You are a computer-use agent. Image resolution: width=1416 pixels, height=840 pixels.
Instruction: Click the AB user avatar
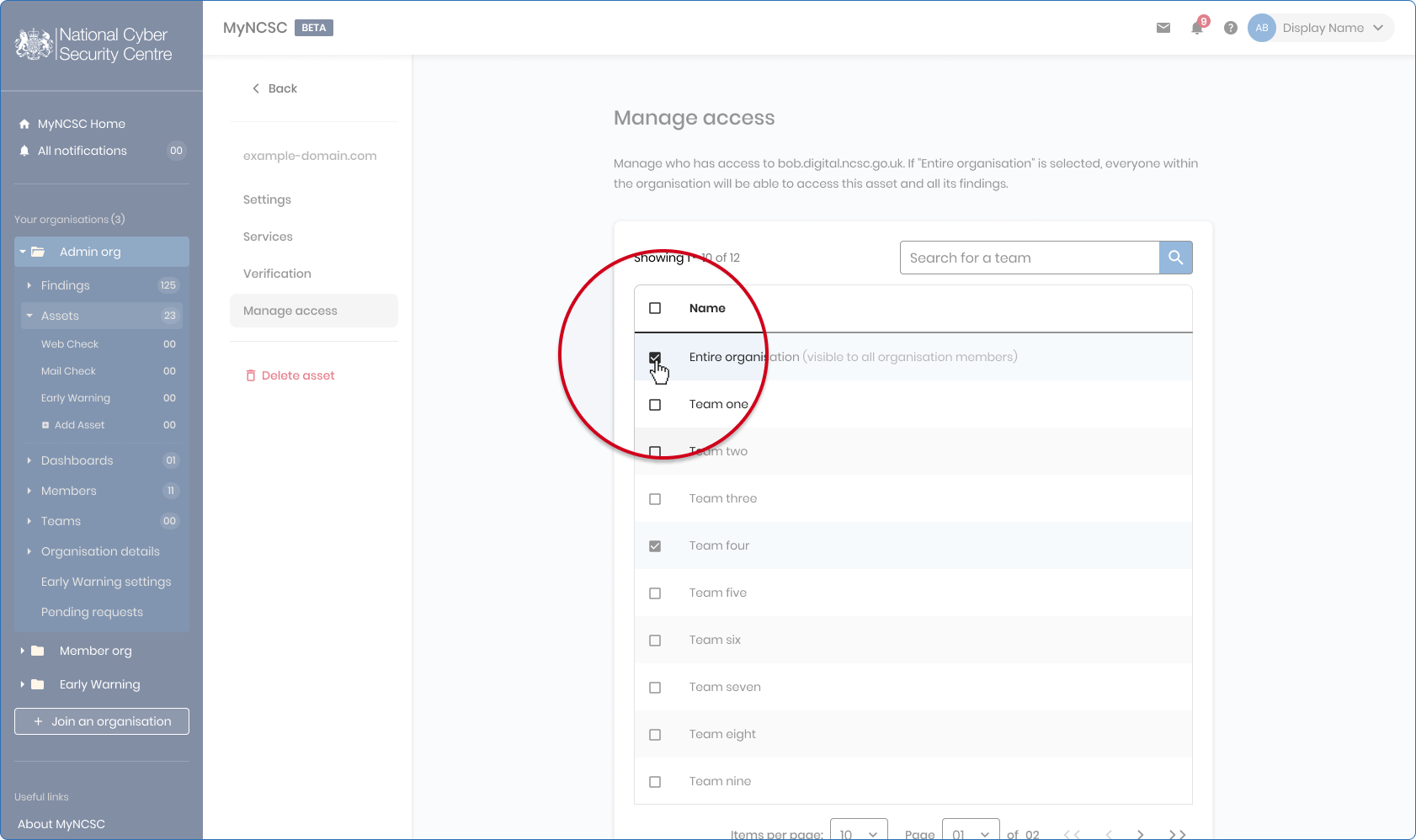tap(1262, 28)
